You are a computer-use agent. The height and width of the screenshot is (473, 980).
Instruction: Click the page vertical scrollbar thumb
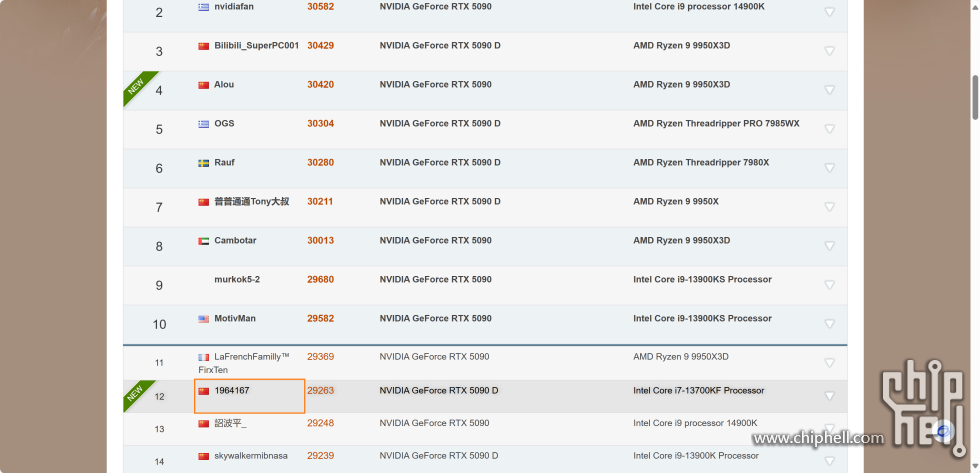(975, 97)
